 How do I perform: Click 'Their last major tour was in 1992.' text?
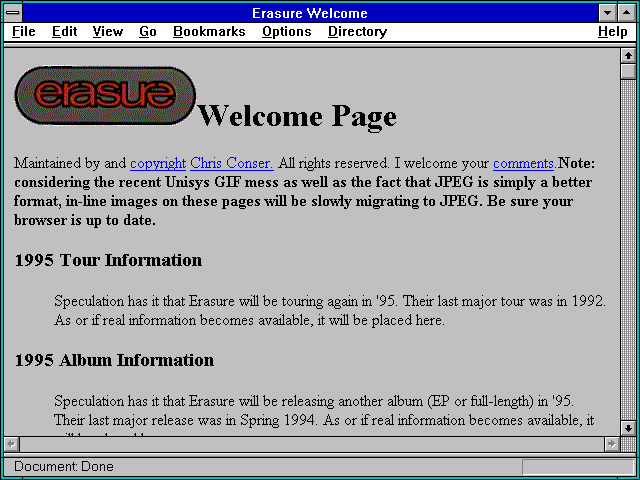click(x=504, y=301)
